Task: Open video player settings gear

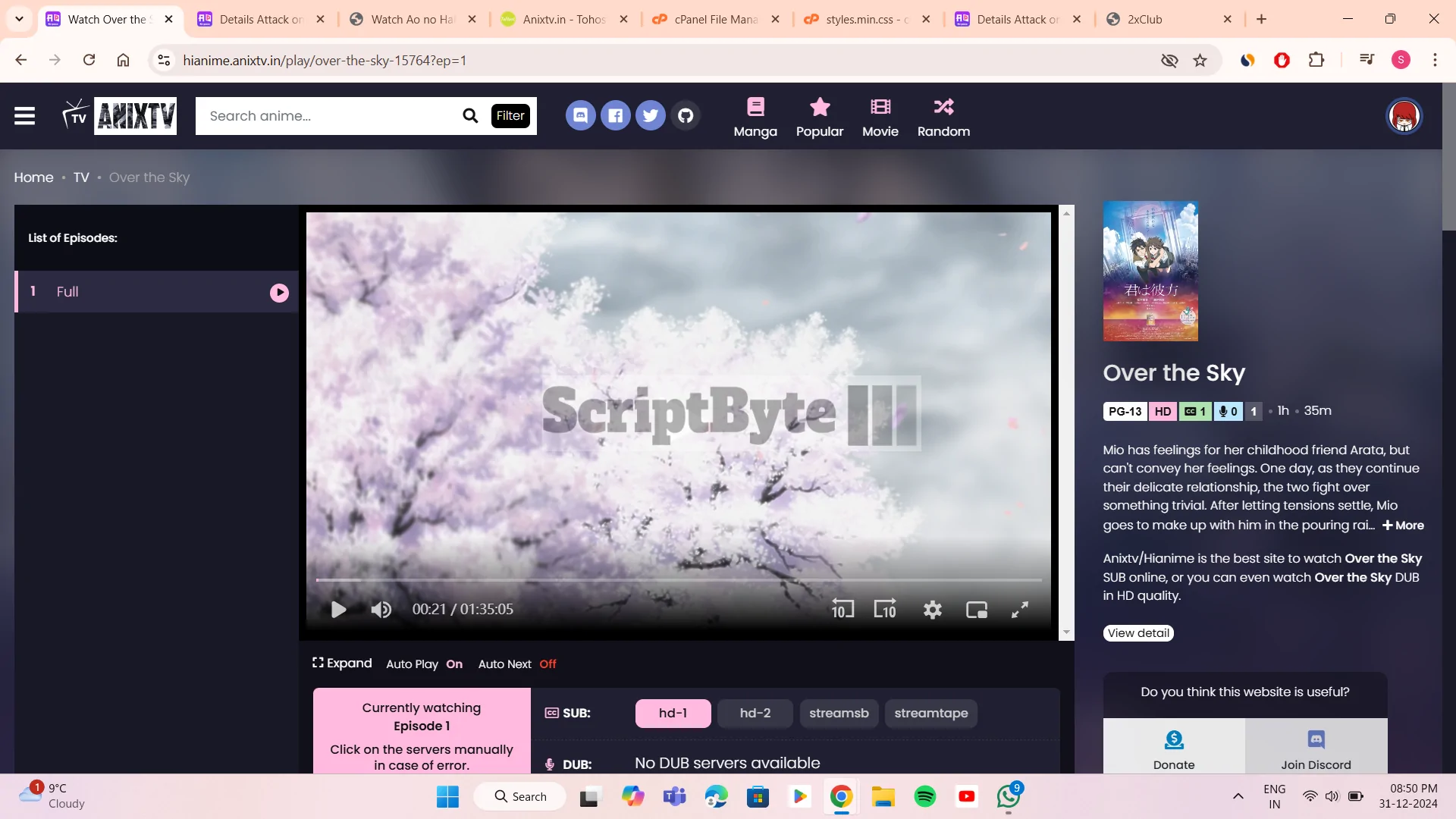Action: click(x=932, y=610)
